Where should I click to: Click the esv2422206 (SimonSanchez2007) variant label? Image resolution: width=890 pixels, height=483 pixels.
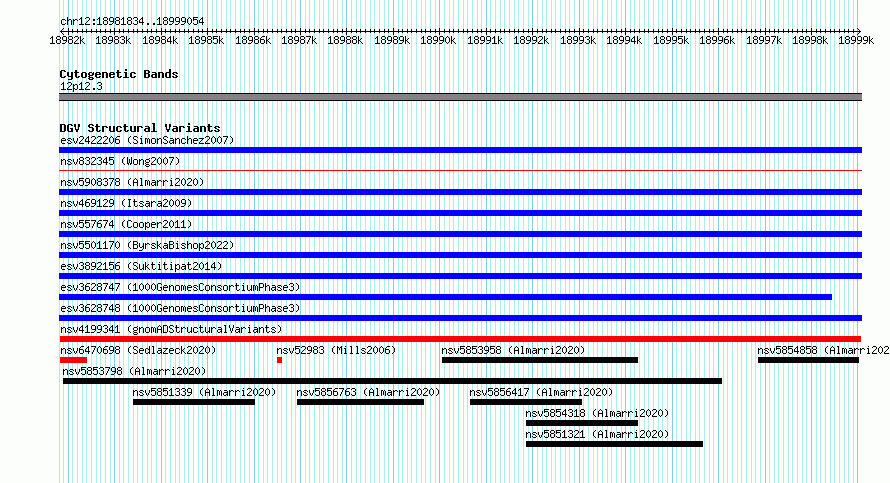(147, 140)
